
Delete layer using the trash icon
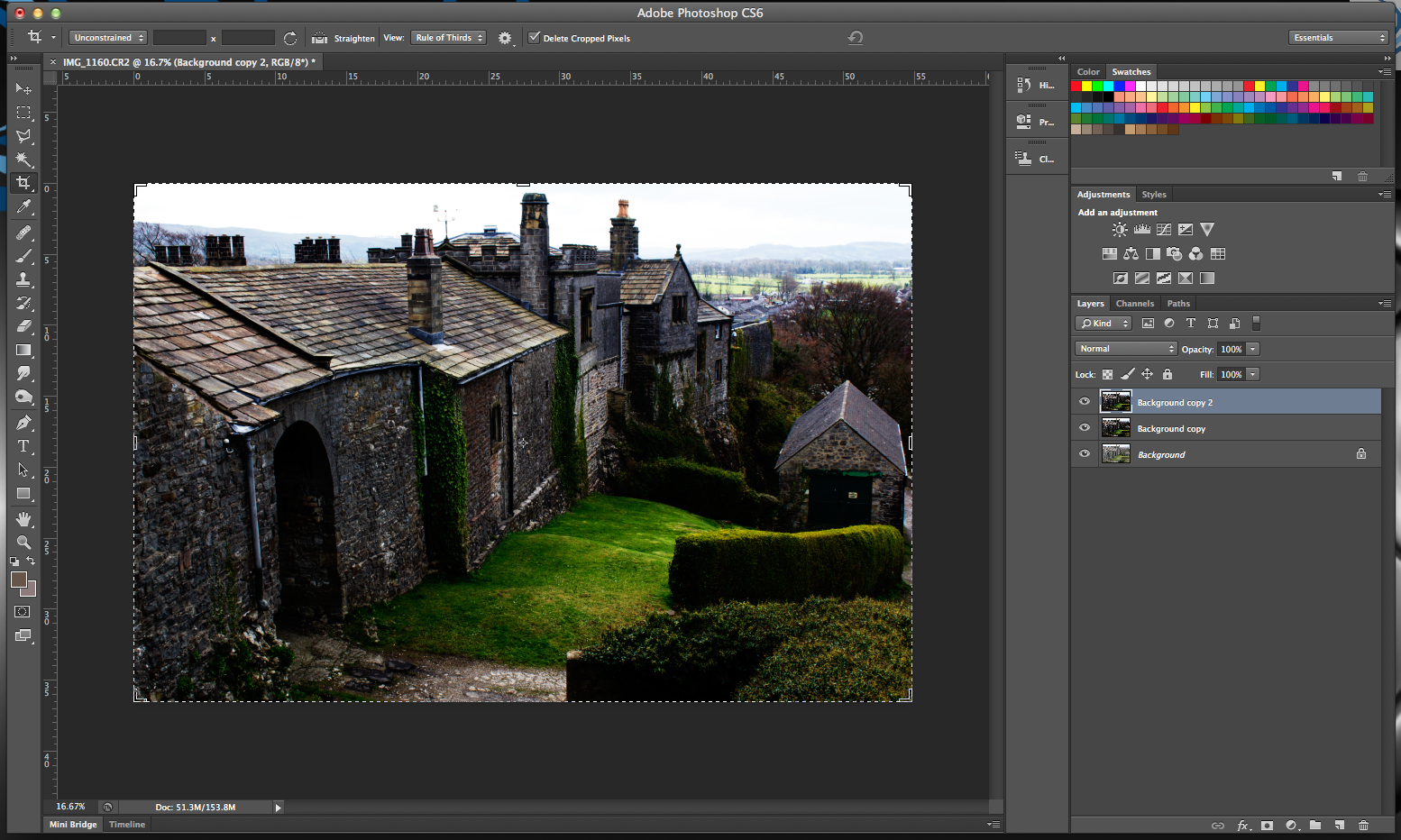[x=1364, y=825]
